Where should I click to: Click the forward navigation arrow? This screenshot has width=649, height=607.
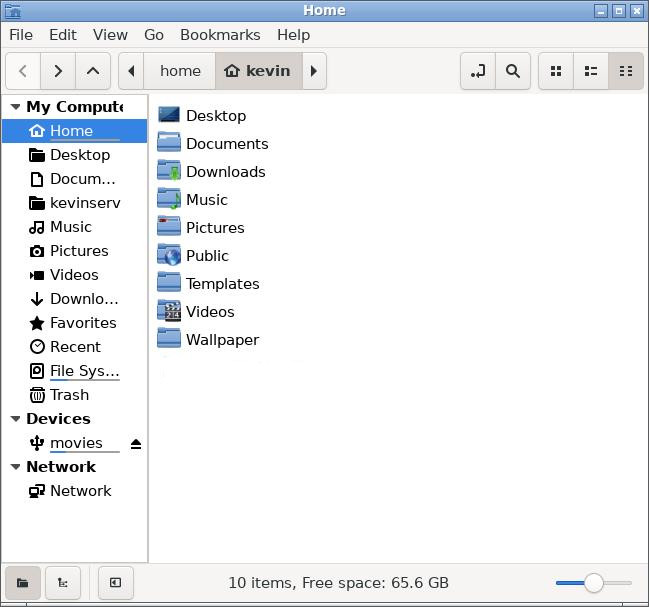tap(58, 71)
